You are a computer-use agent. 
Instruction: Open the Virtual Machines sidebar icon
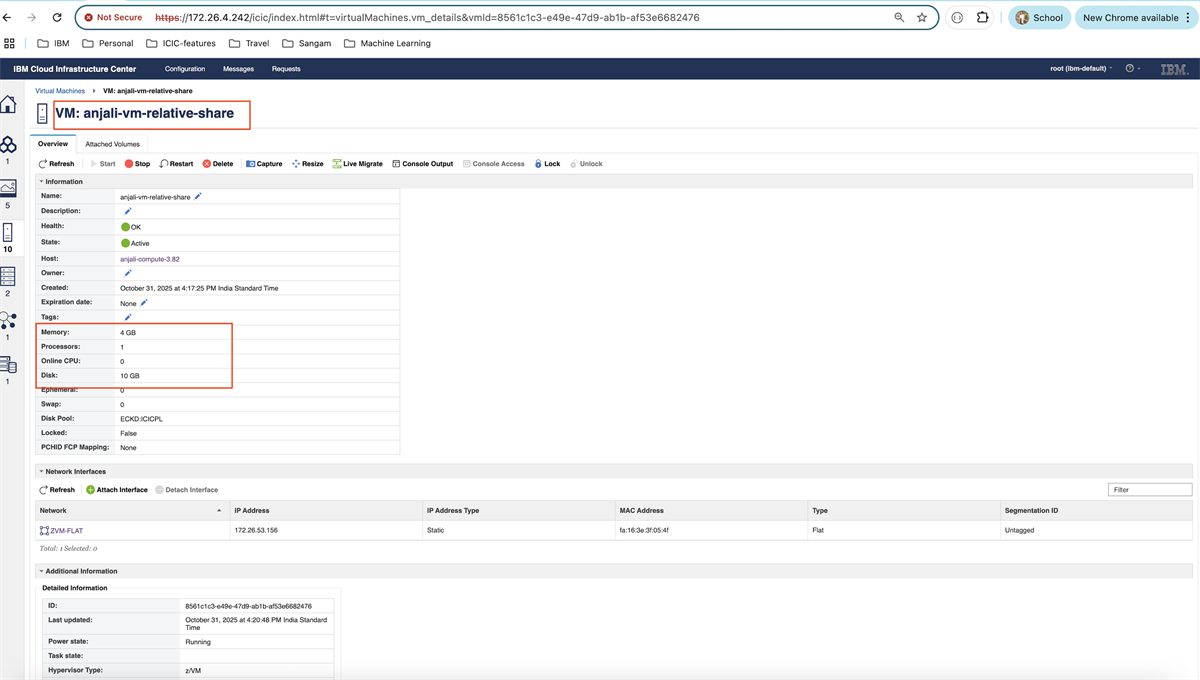(8, 232)
